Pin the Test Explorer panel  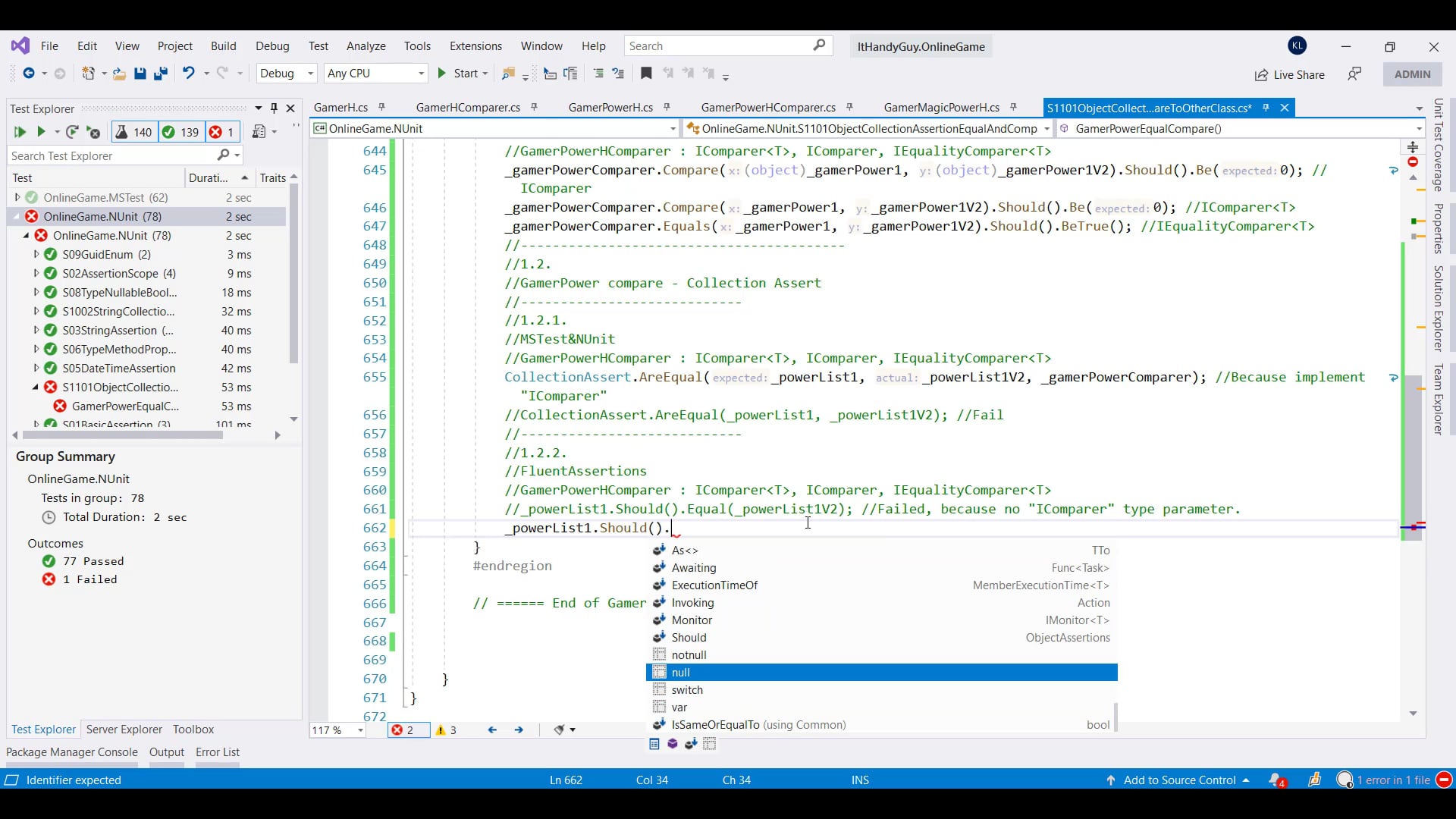[275, 108]
